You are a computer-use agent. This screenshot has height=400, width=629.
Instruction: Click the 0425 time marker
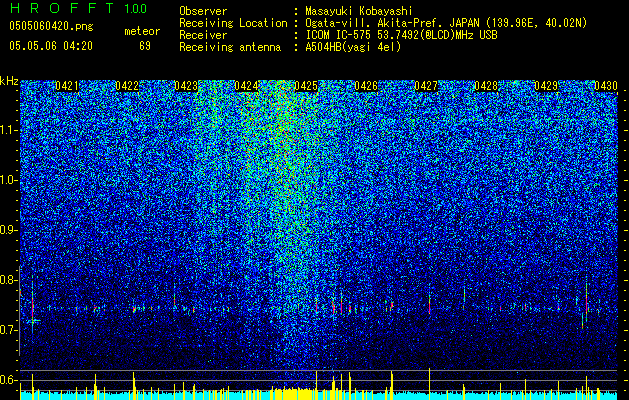click(306, 86)
